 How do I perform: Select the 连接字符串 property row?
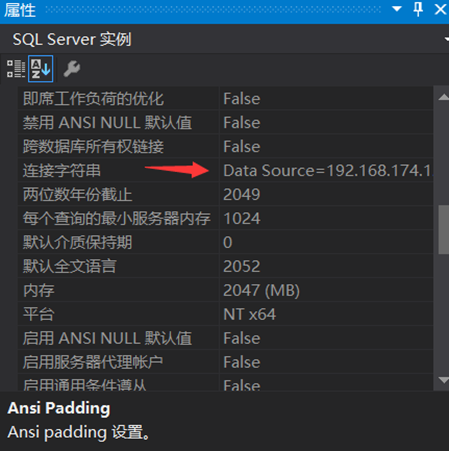coord(225,170)
